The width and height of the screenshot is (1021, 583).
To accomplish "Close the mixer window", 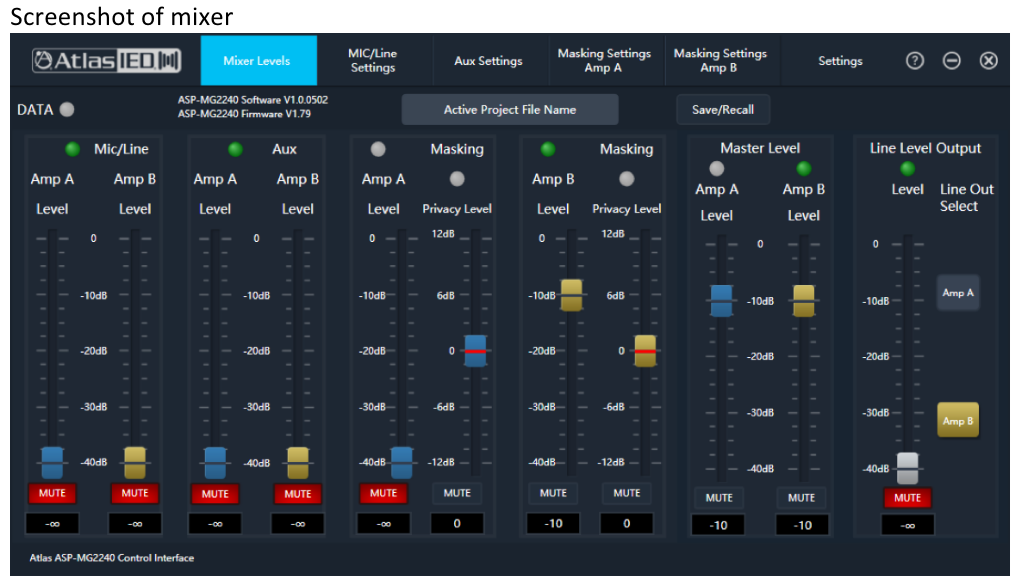I will pyautogui.click(x=988, y=61).
